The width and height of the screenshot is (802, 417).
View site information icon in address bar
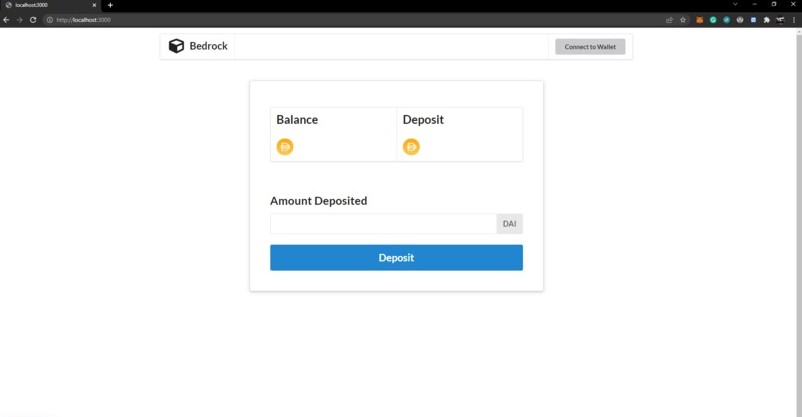(50, 20)
